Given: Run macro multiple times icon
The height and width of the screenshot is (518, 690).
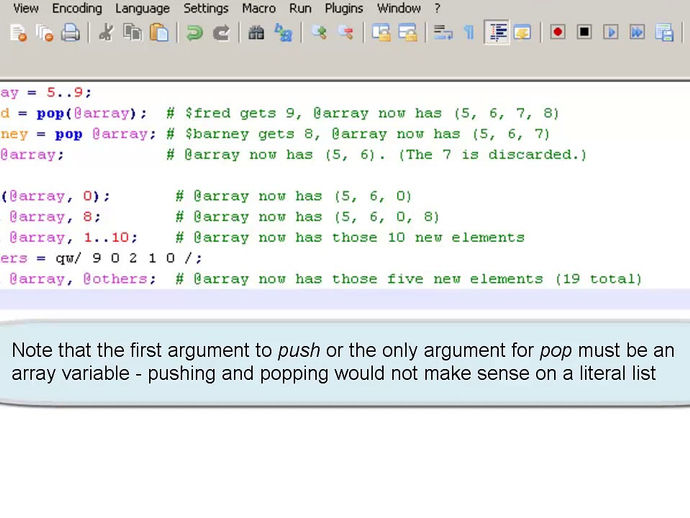Looking at the screenshot, I should 637,32.
